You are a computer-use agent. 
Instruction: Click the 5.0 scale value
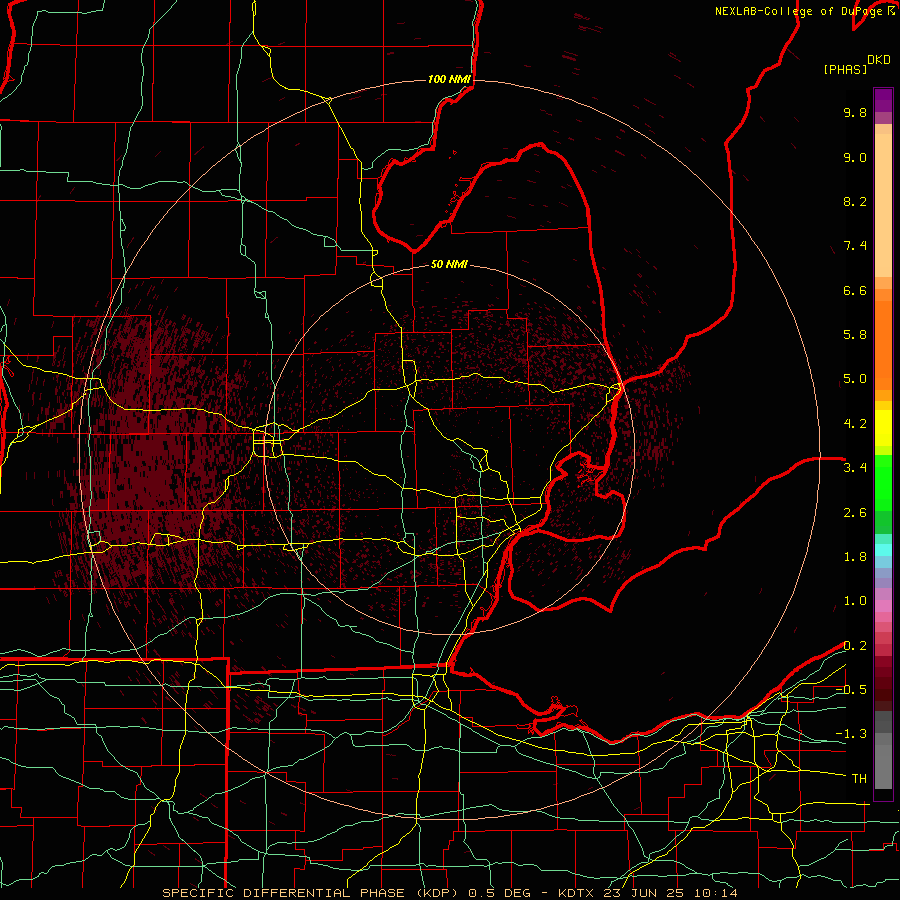(855, 379)
